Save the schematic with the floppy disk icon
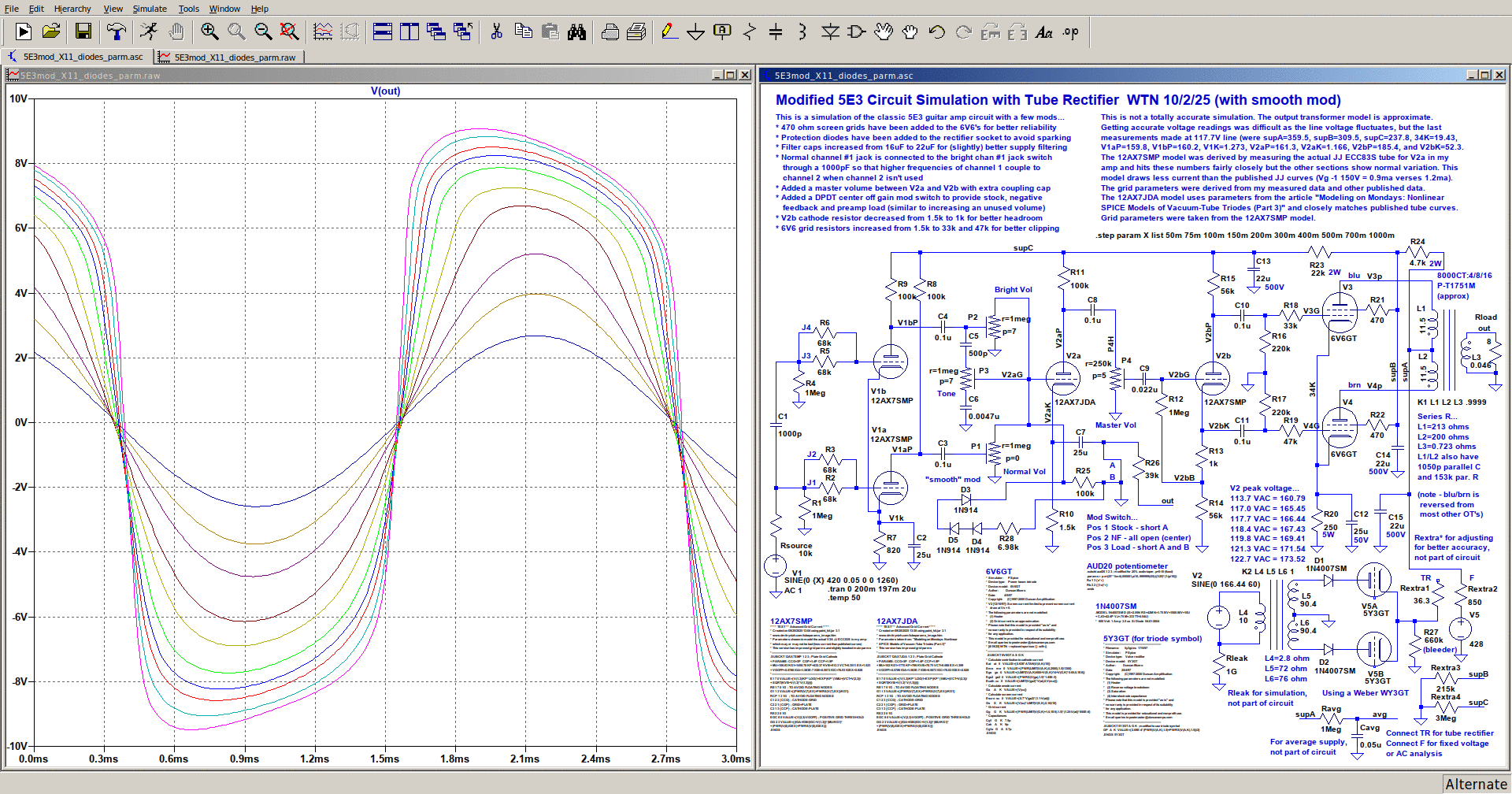Screen dimensions: 1512x794 (x=83, y=32)
